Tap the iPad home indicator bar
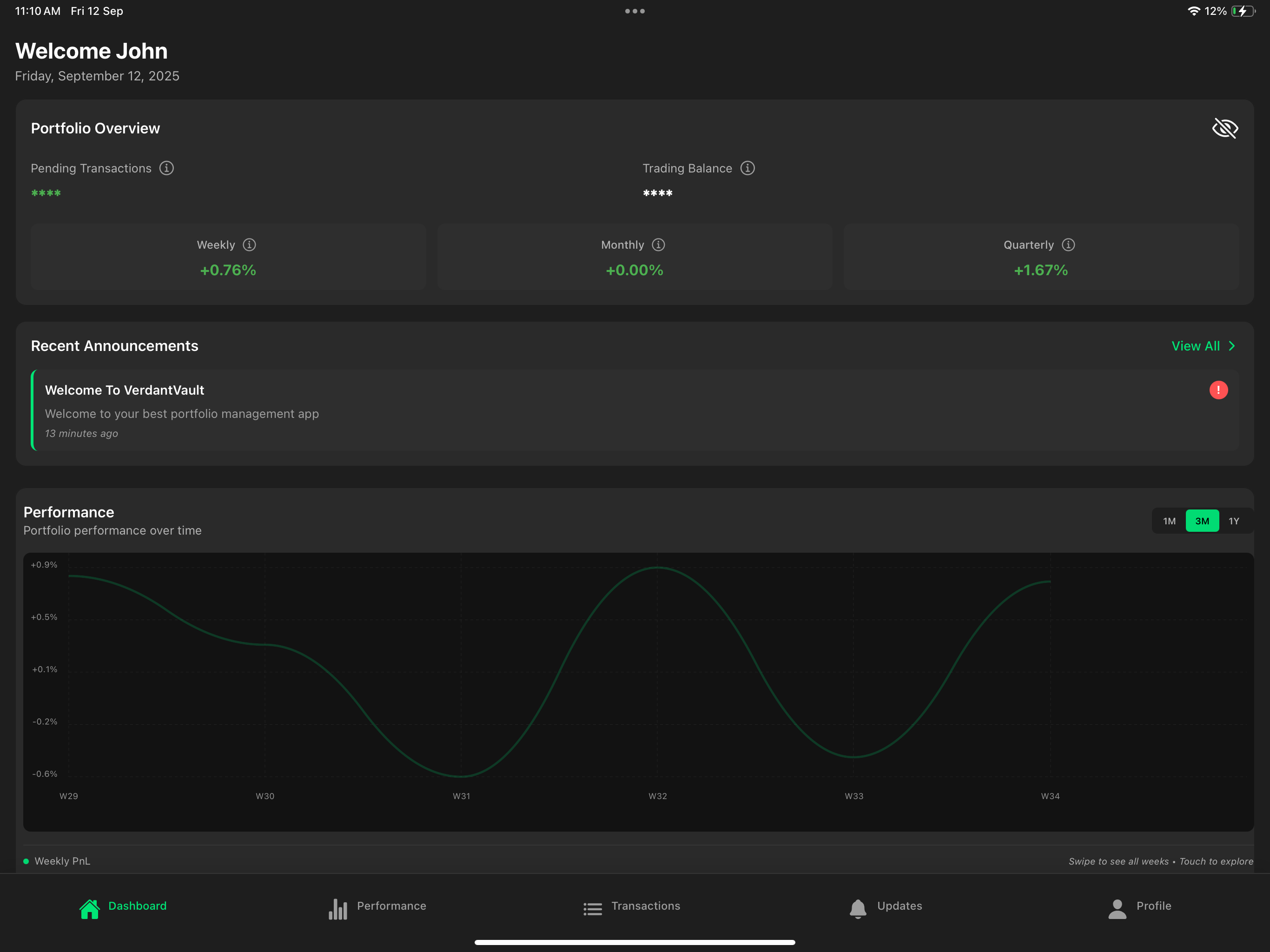 coord(635,942)
